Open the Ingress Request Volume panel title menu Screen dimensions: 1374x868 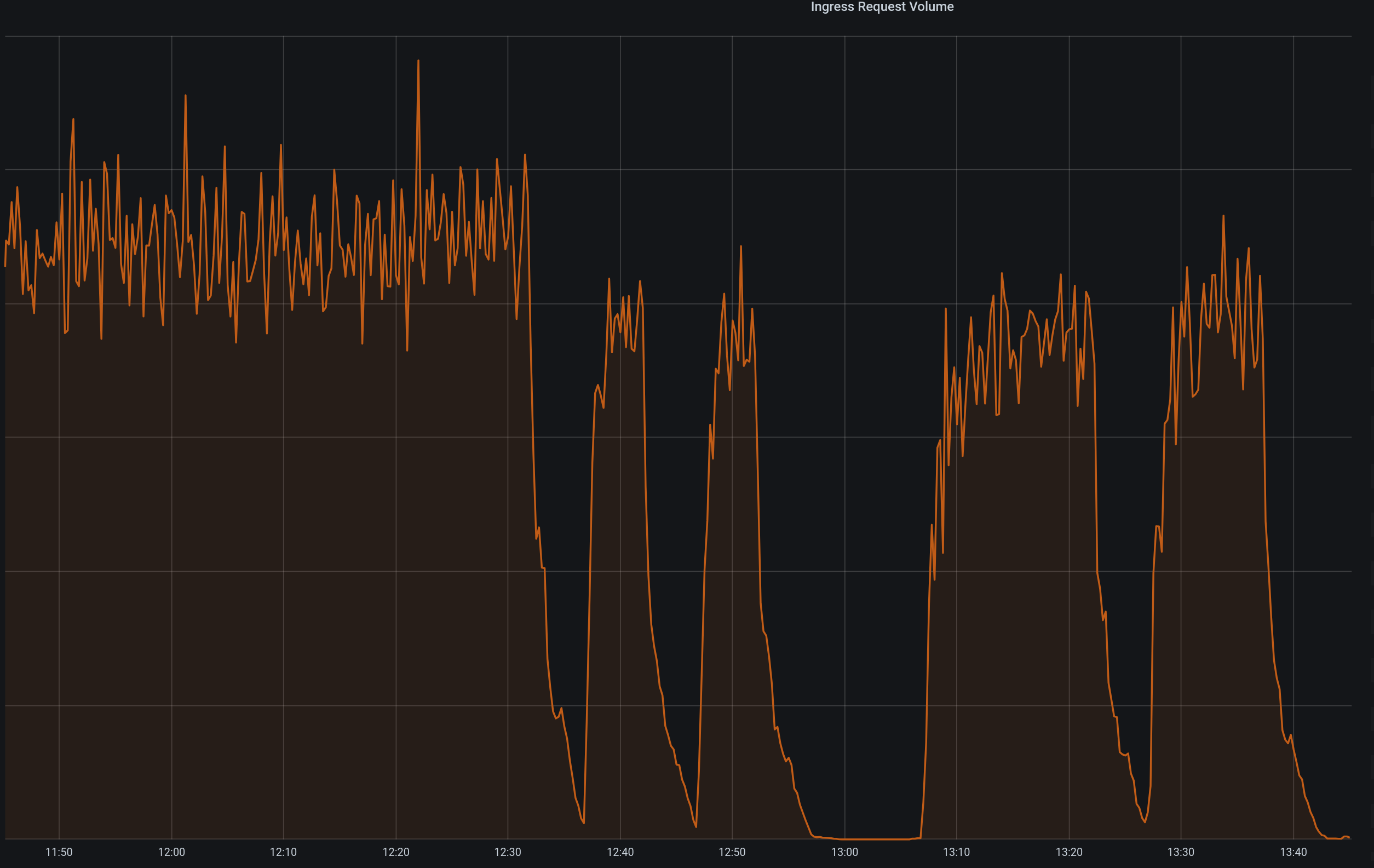(x=882, y=7)
